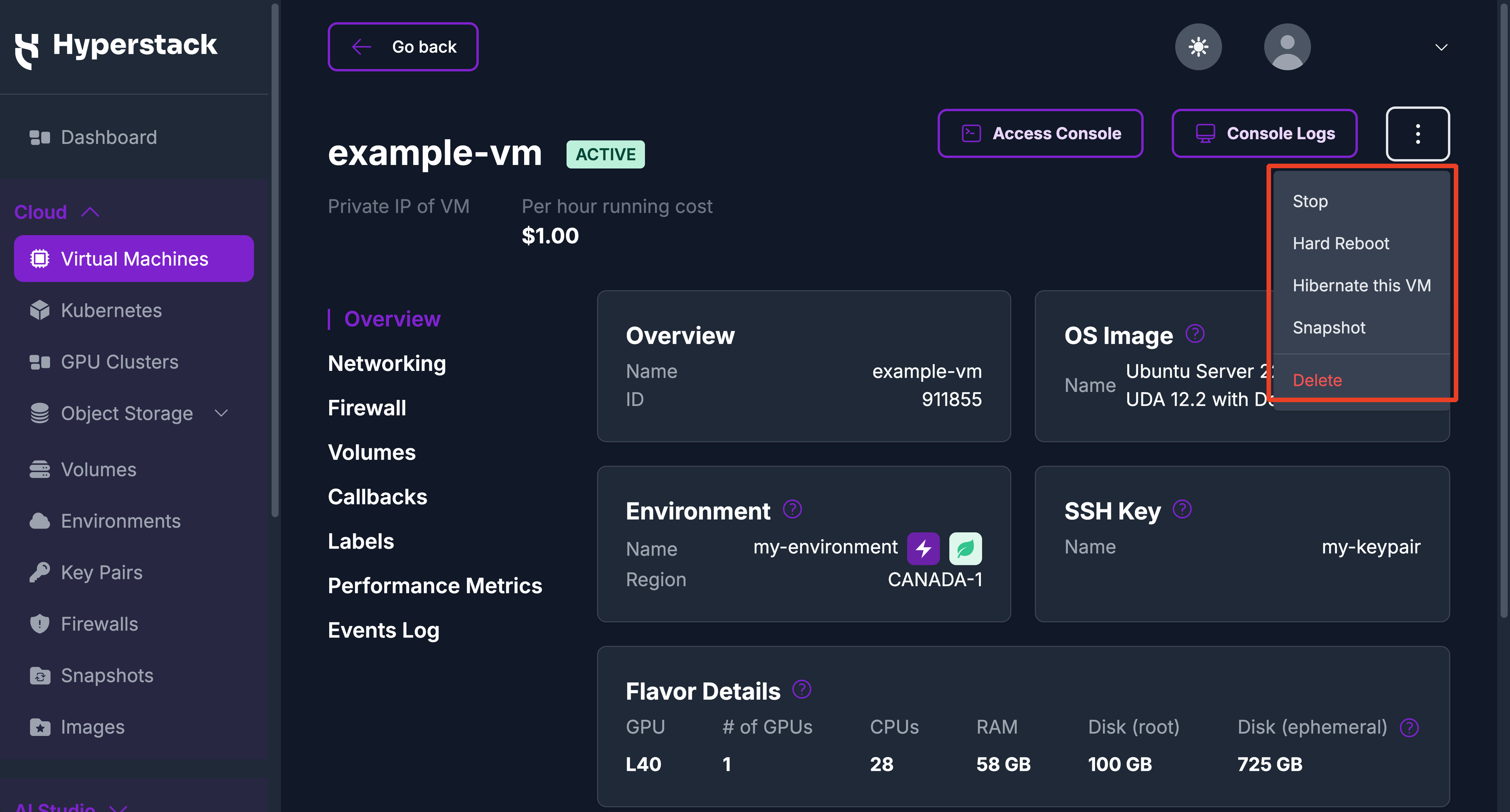The height and width of the screenshot is (812, 1510).
Task: Click Disk (ephemeral) help icon
Action: (x=1408, y=728)
